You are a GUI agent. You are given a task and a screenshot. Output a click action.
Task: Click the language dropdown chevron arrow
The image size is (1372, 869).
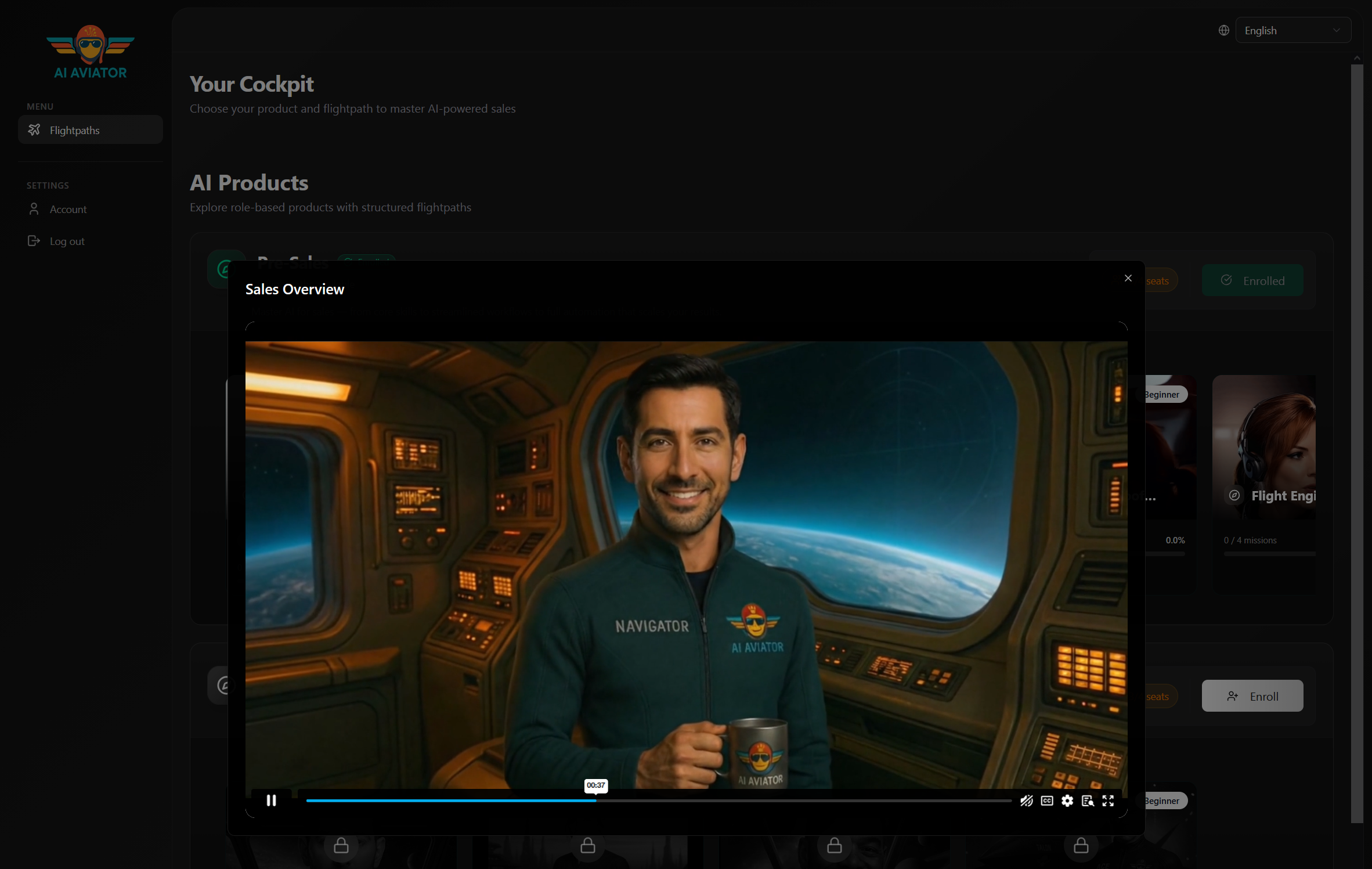click(x=1336, y=30)
